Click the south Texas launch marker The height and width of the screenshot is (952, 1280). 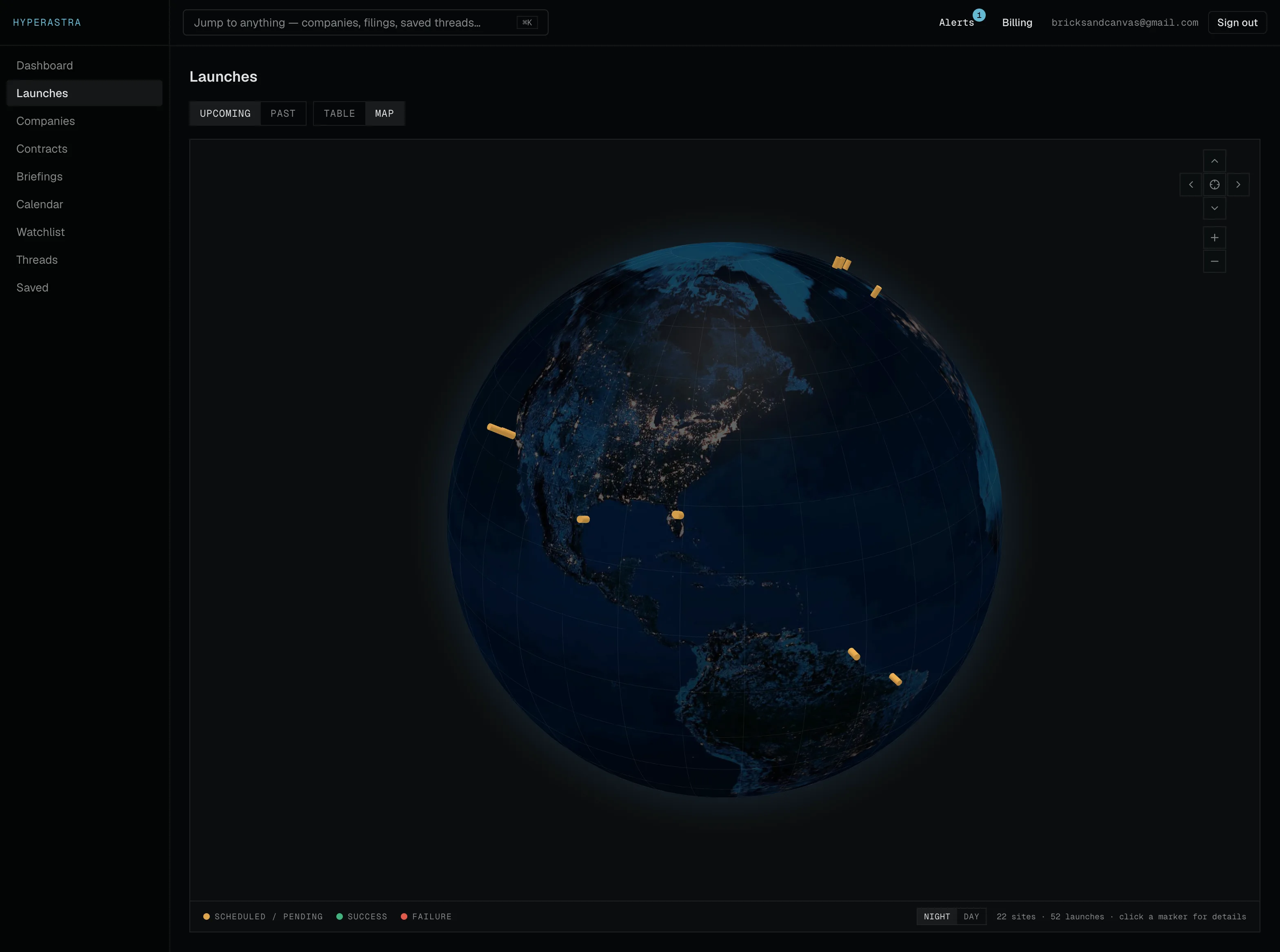click(583, 519)
